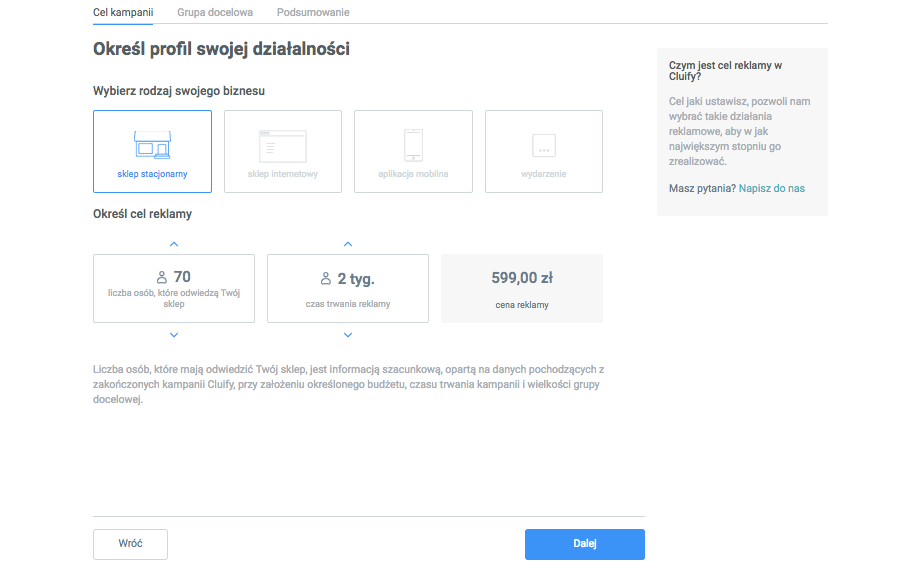The image size is (917, 571).
Task: Click the 2 tyg. duration card
Action: (x=348, y=288)
